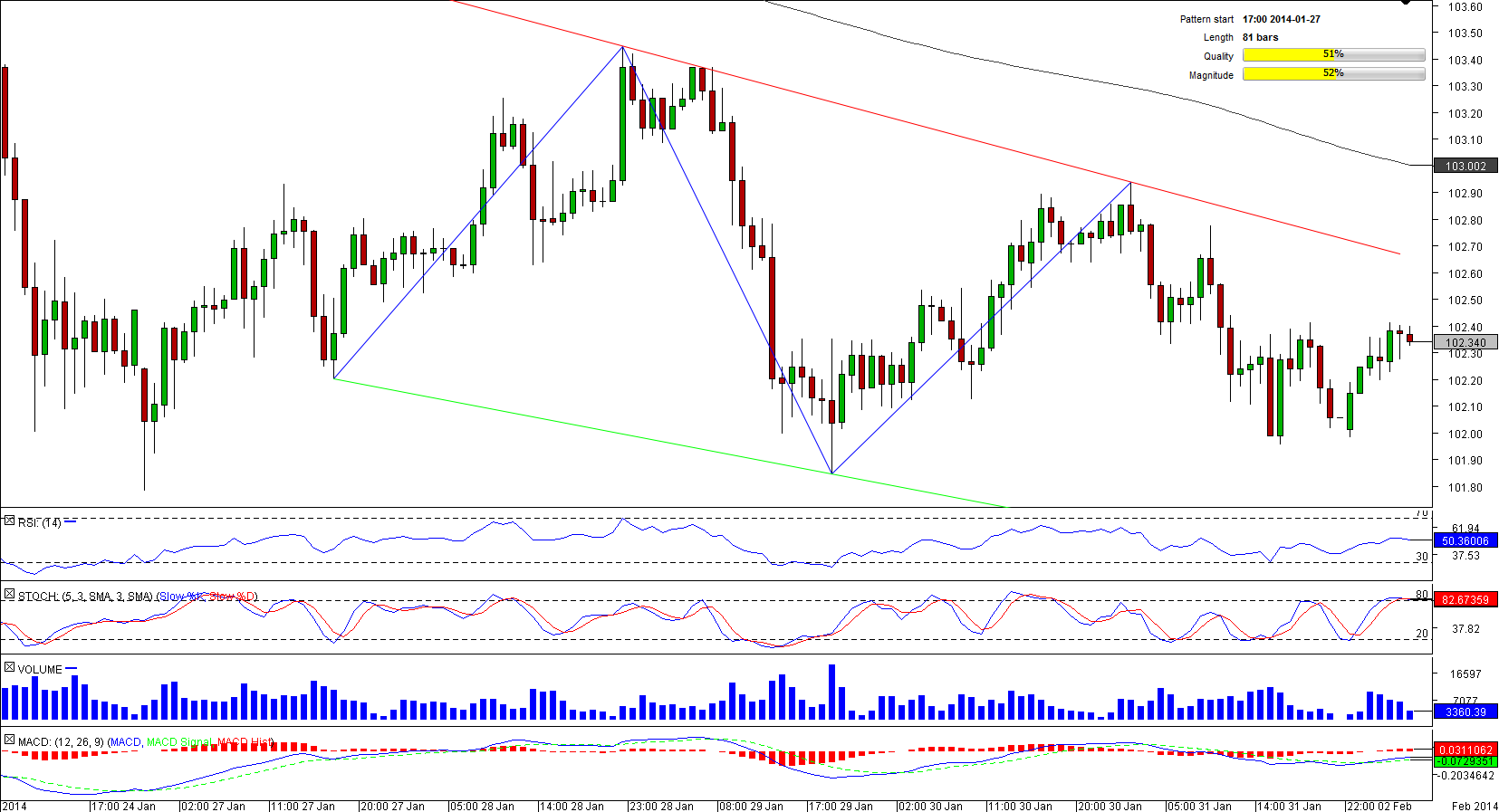Click the black marker at the chart's top-right
This screenshot has height=812, width=1499.
pyautogui.click(x=1406, y=3)
